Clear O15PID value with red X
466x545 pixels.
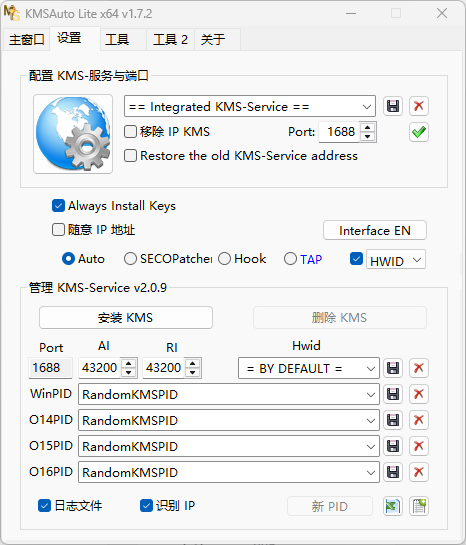tap(419, 446)
